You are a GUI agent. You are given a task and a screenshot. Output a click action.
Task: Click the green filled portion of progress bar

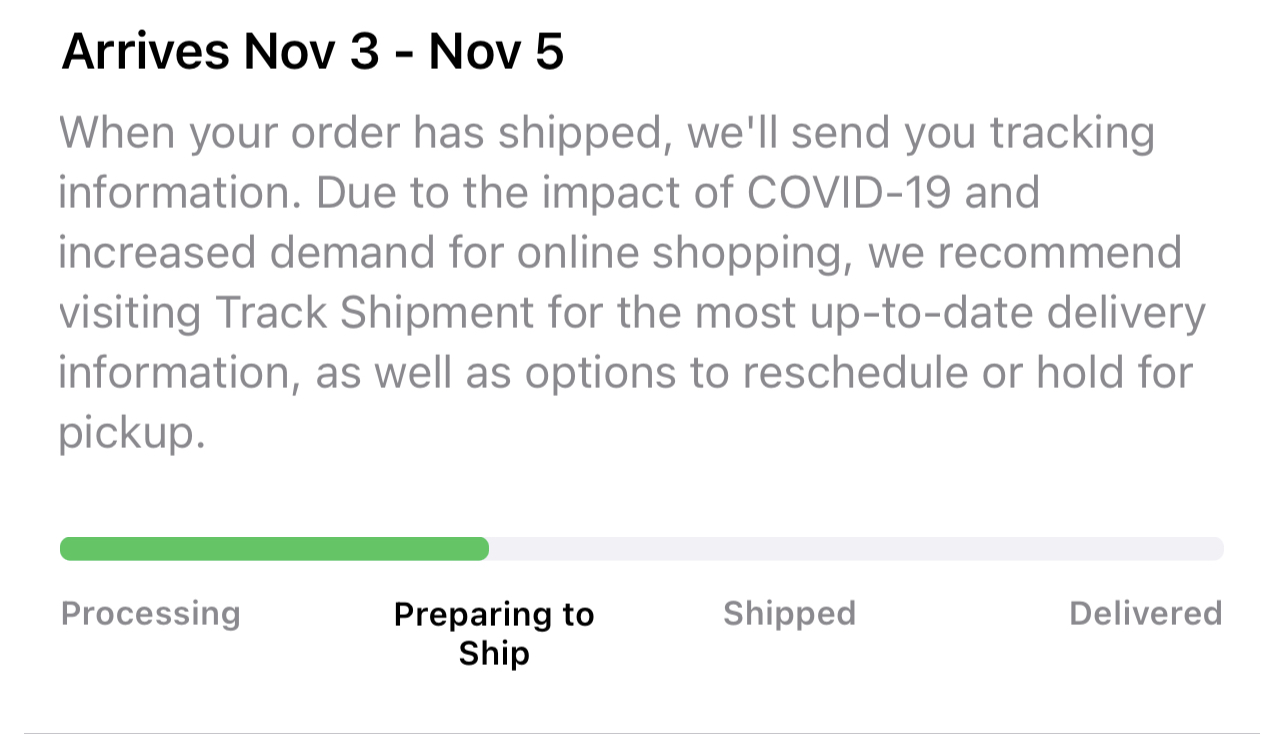[x=273, y=549]
